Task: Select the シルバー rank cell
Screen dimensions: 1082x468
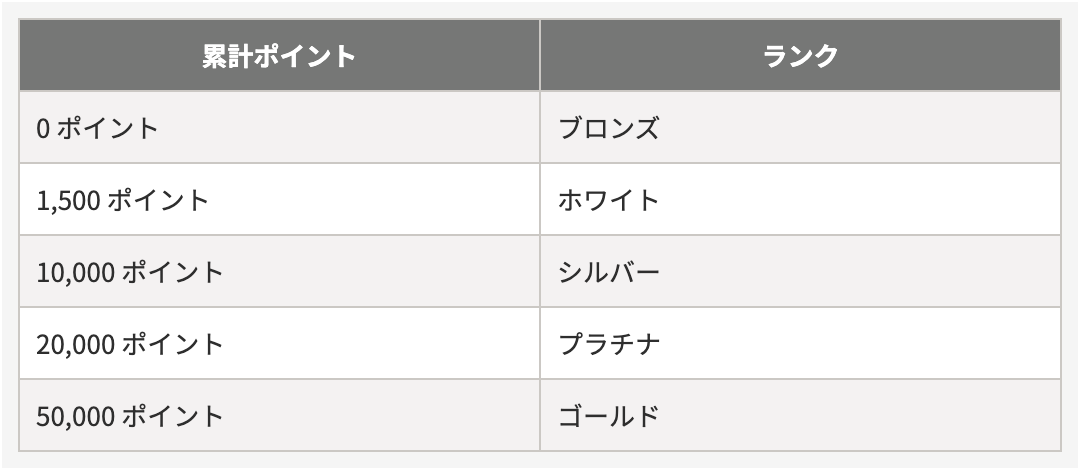Action: [x=609, y=272]
